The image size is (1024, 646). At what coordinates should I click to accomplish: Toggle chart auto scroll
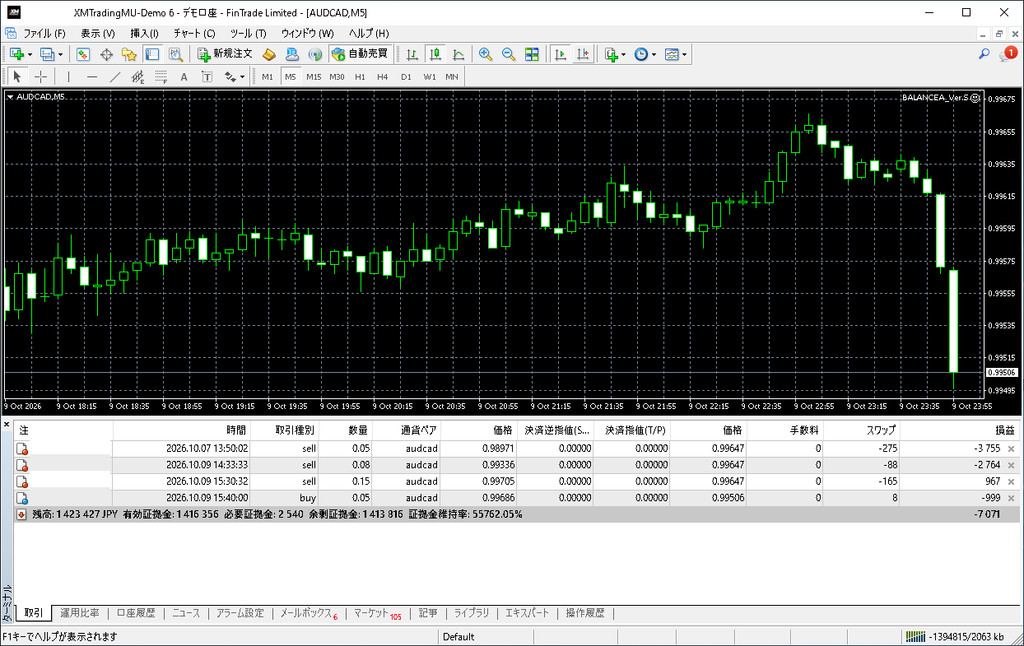click(560, 54)
